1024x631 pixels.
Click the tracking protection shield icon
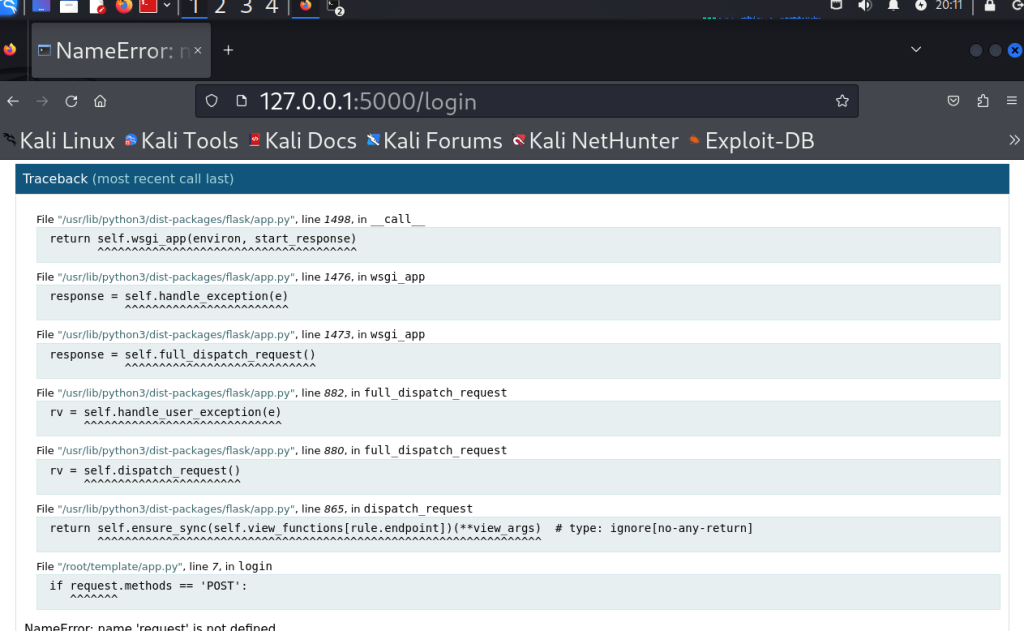[x=211, y=101]
